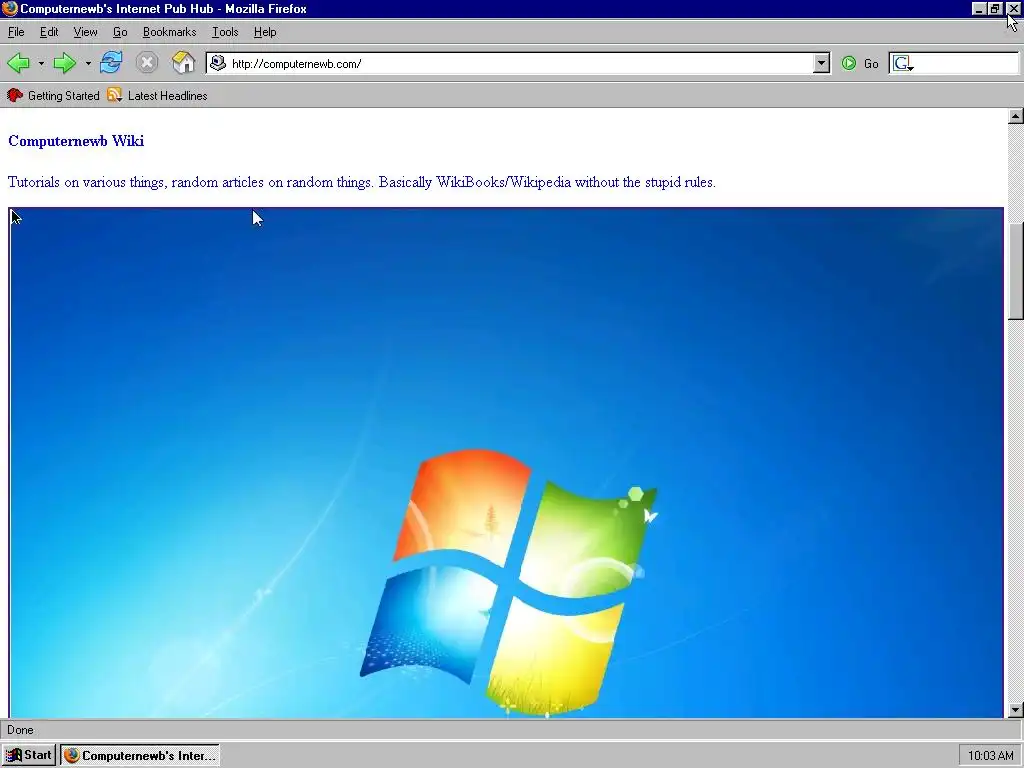
Task: Open the Getting Started bookmark
Action: pyautogui.click(x=53, y=96)
